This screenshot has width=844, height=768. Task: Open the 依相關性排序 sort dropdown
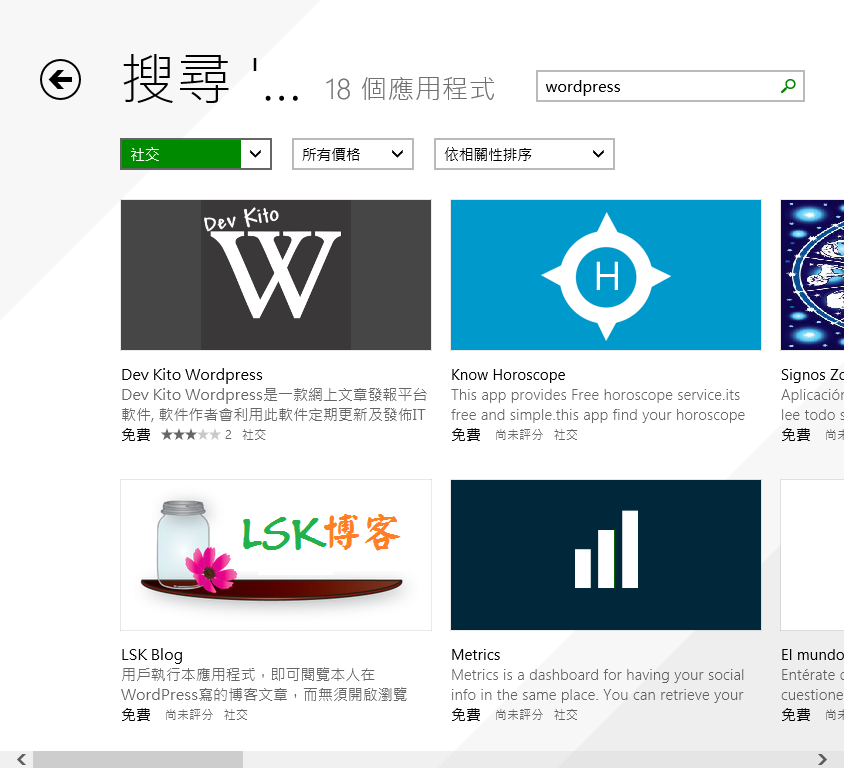pyautogui.click(x=524, y=154)
